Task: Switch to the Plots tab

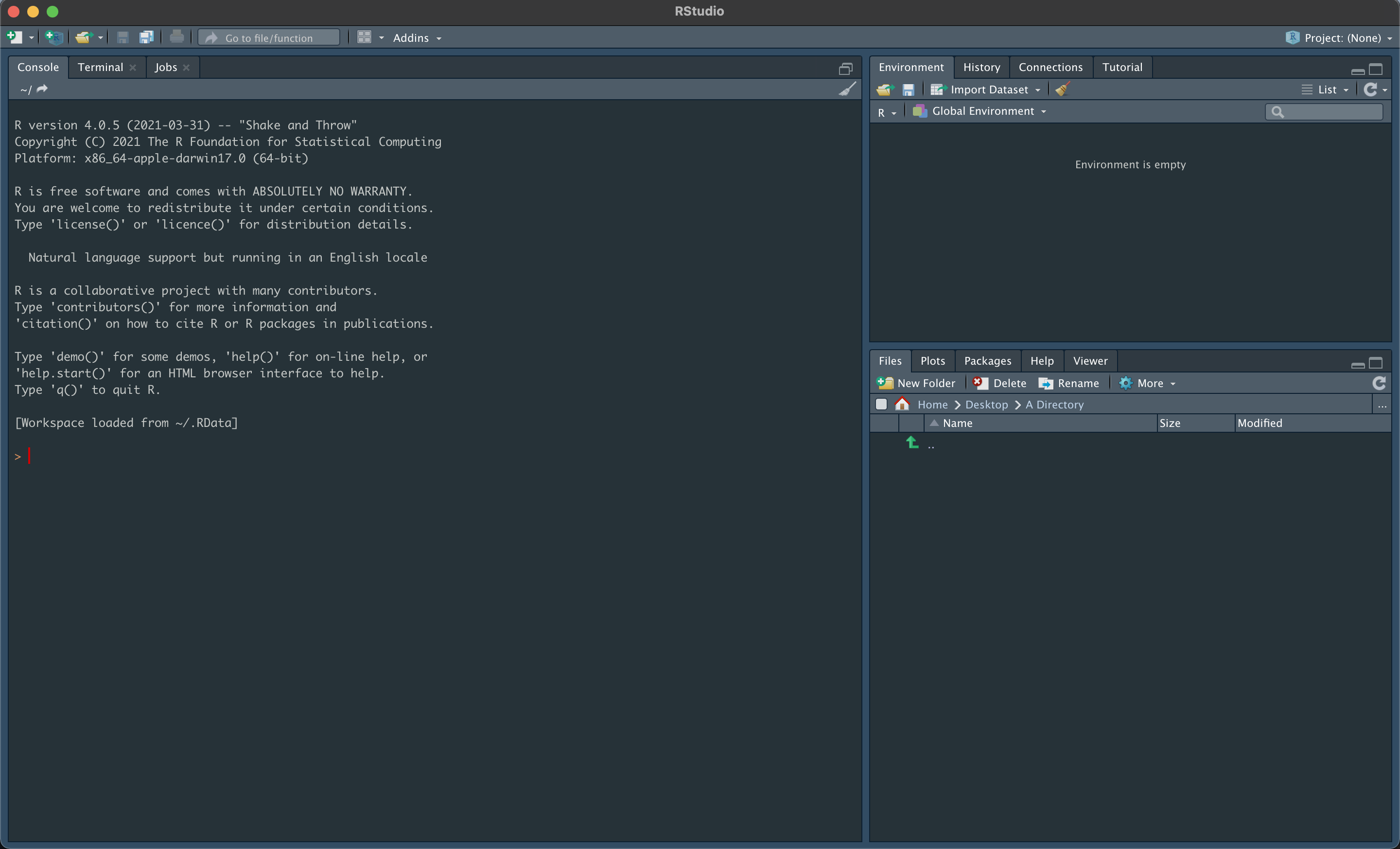Action: pyautogui.click(x=932, y=361)
